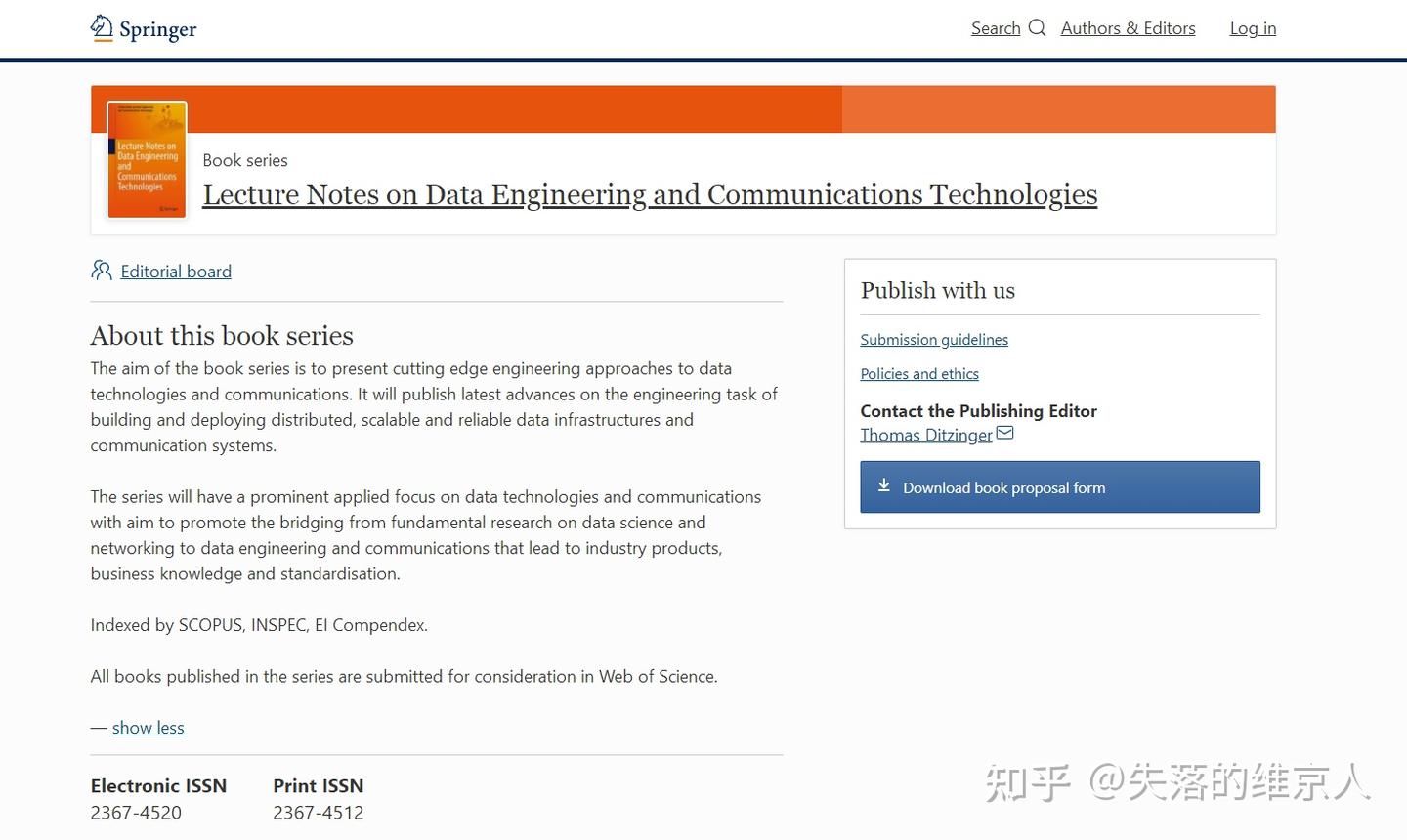Open Submission guidelines link

(x=934, y=340)
